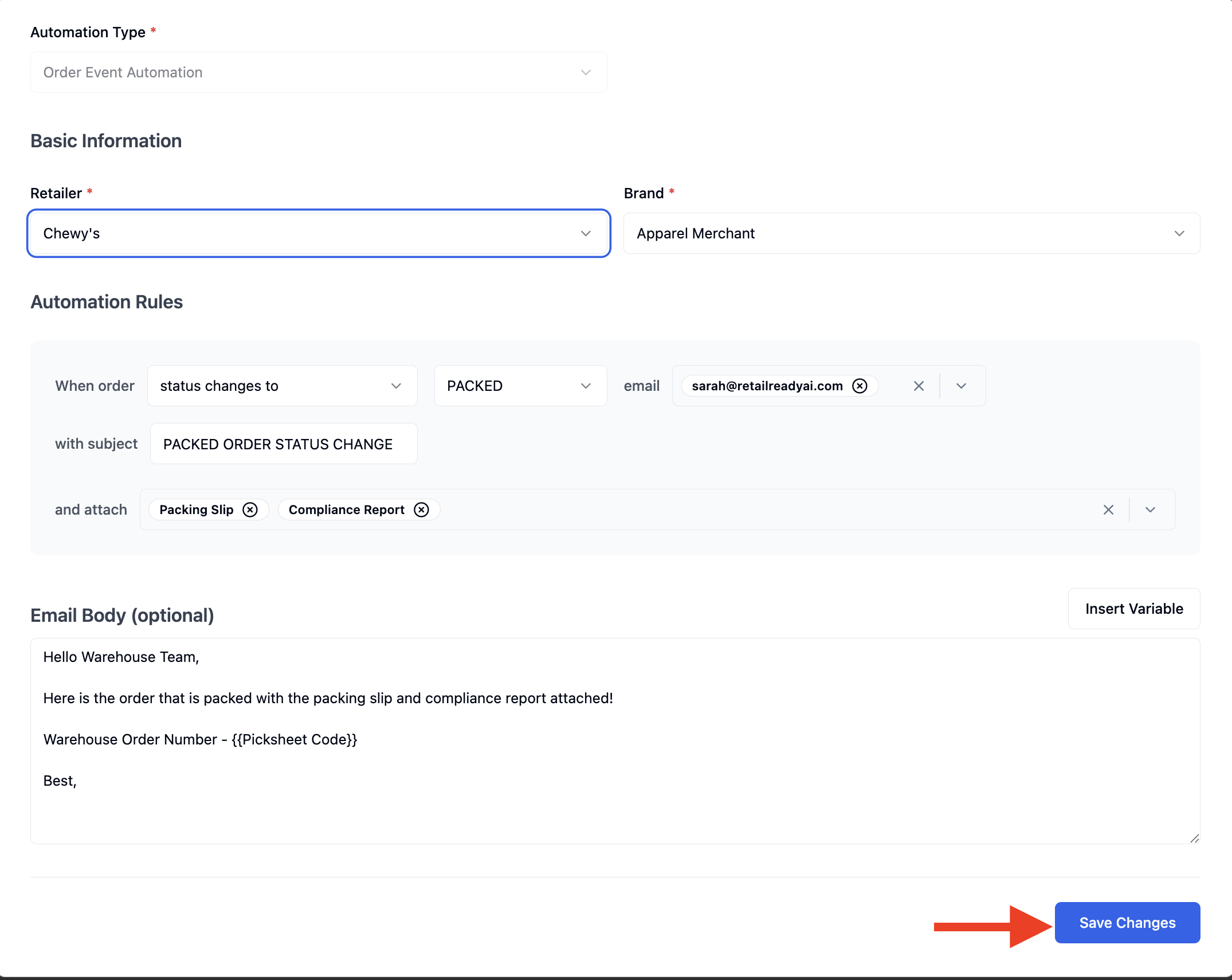Open the Brand dropdown showing Apparel Merchant
The image size is (1232, 980).
[912, 233]
